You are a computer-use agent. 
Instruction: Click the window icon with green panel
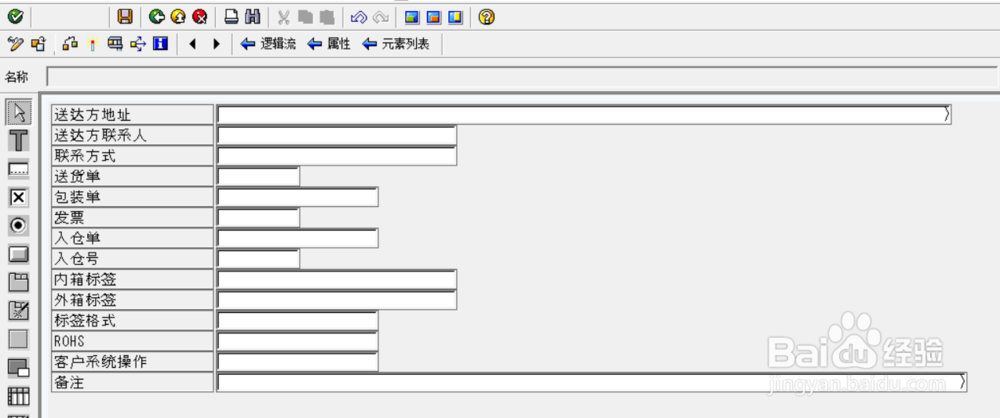pyautogui.click(x=412, y=17)
